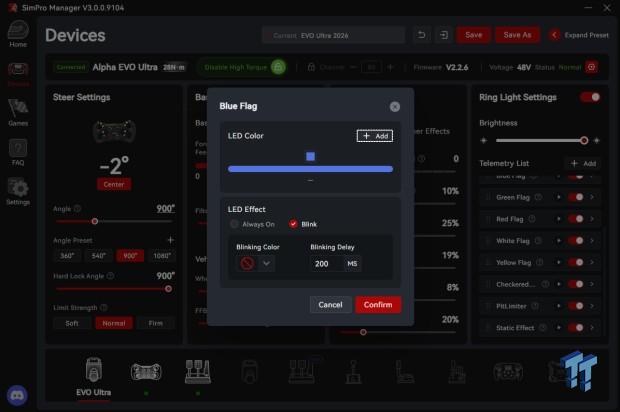Toggle the Green Flag telemetry switch

point(576,197)
